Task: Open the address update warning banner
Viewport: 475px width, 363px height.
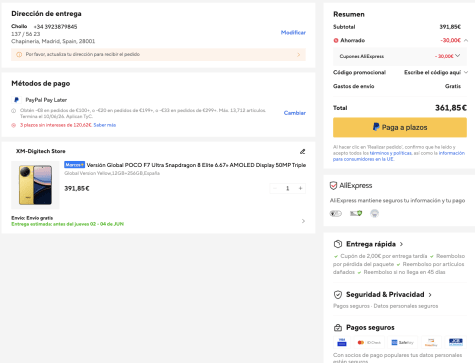Action: [x=158, y=54]
